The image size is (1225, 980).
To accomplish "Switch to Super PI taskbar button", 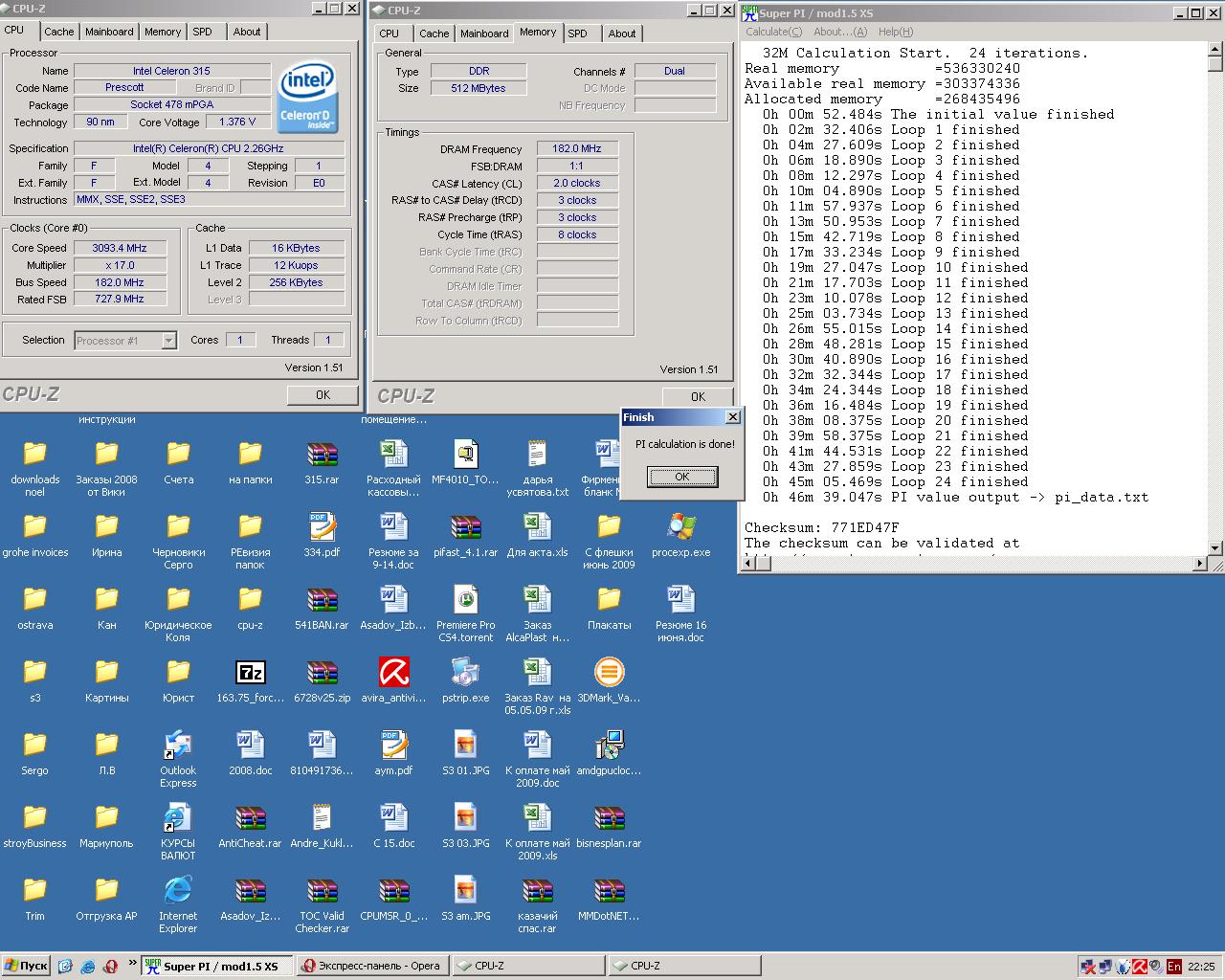I will (217, 967).
